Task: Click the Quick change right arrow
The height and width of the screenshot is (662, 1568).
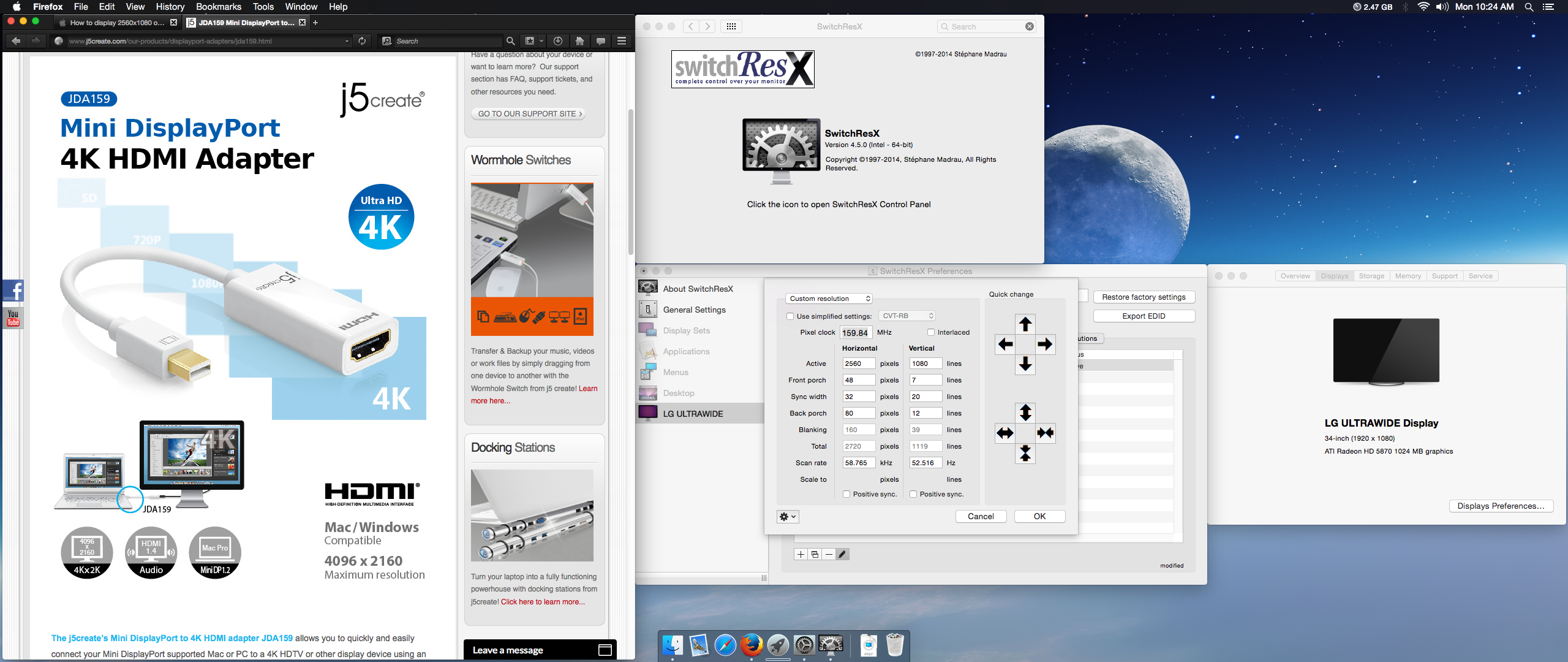Action: 1045,344
